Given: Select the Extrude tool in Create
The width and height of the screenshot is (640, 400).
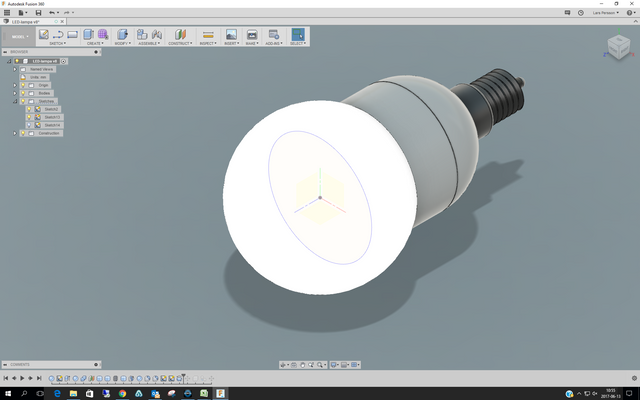Looking at the screenshot, I should (89, 34).
